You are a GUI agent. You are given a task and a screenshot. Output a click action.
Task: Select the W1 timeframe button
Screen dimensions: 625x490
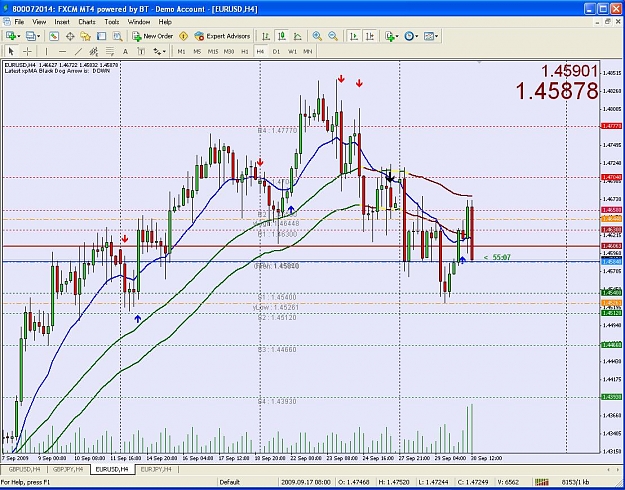(292, 51)
